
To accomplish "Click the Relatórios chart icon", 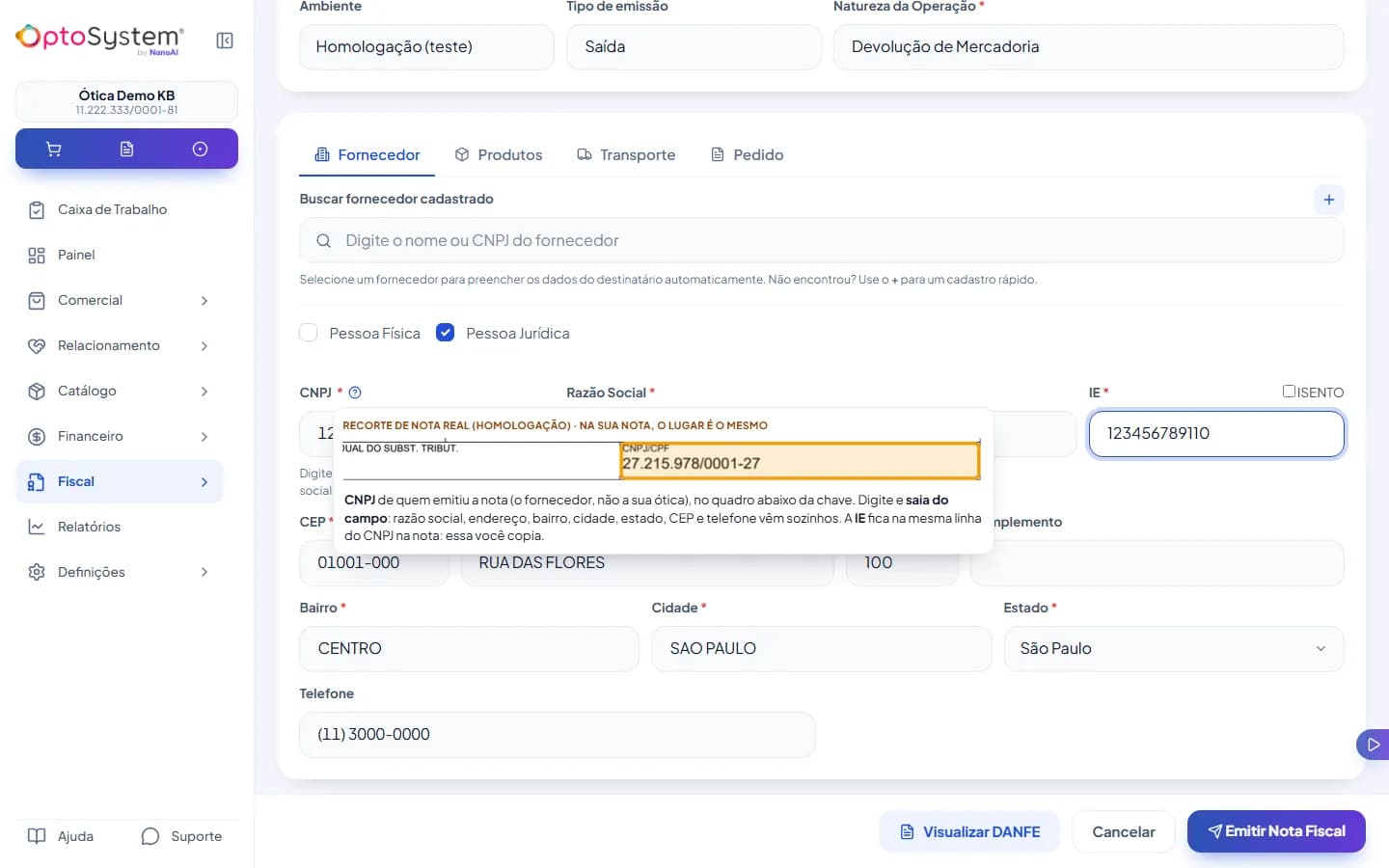I will pos(37,528).
